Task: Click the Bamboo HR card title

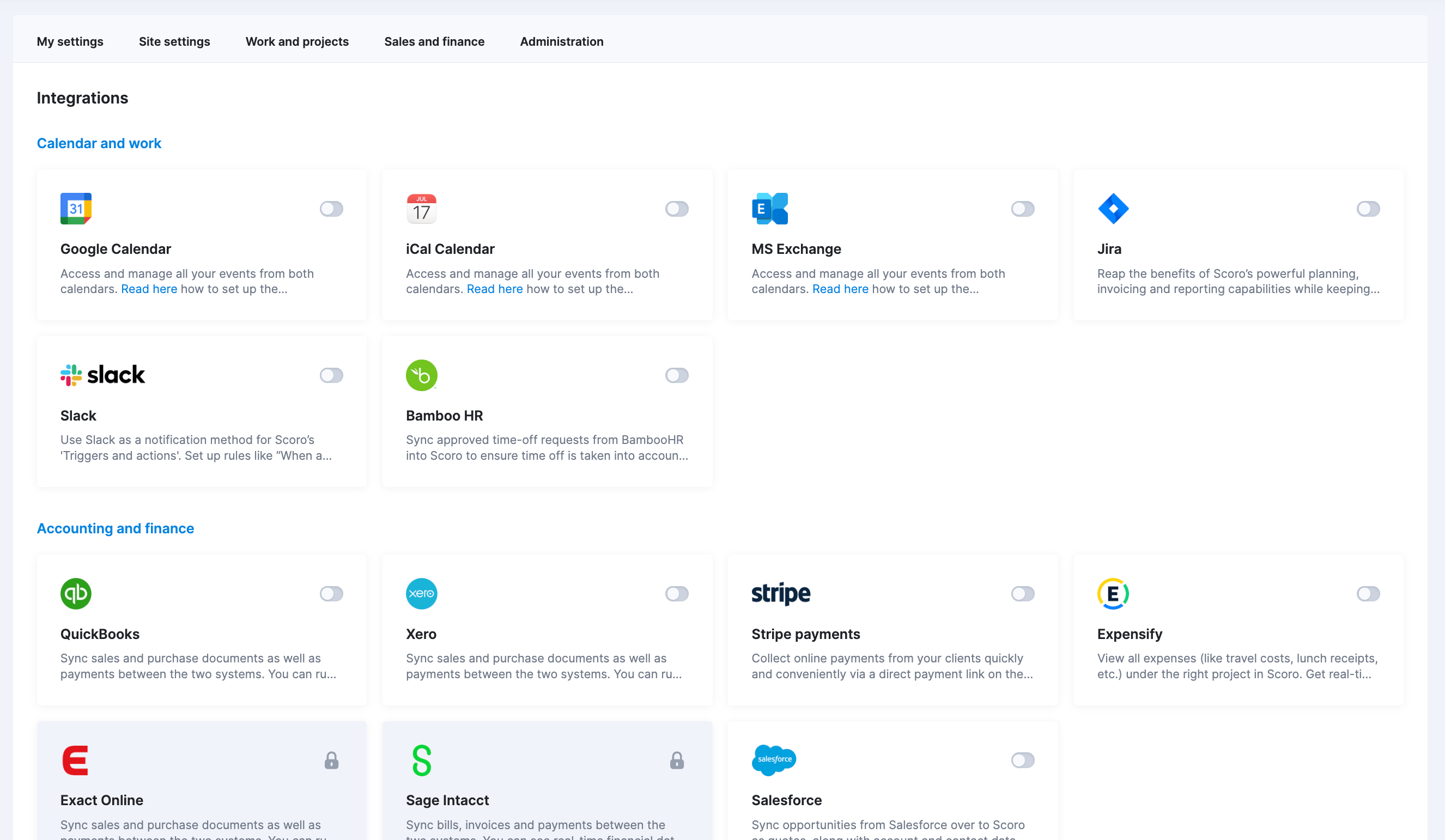Action: (x=445, y=416)
